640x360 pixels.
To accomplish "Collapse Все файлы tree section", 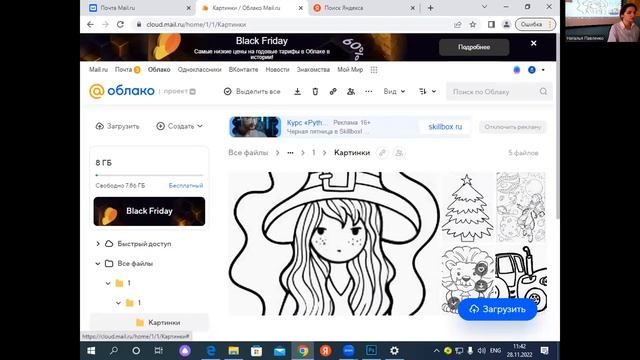I will (98, 264).
